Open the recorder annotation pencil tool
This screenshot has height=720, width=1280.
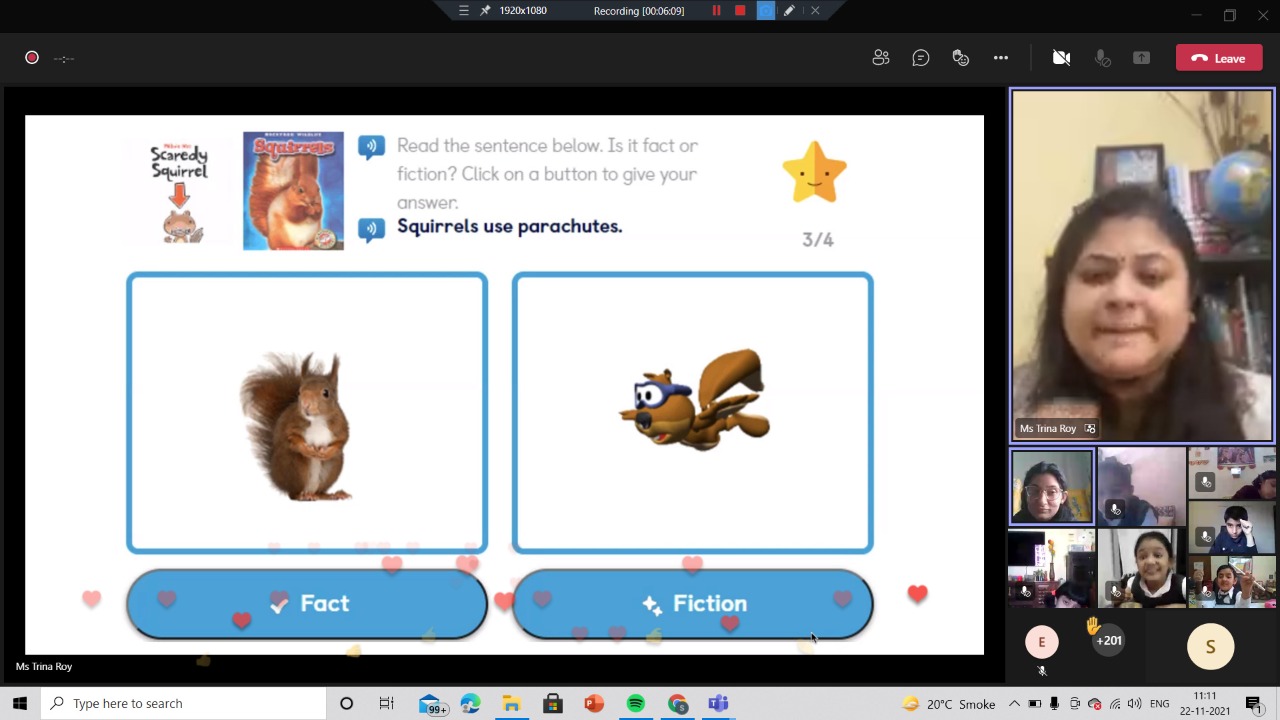(789, 10)
